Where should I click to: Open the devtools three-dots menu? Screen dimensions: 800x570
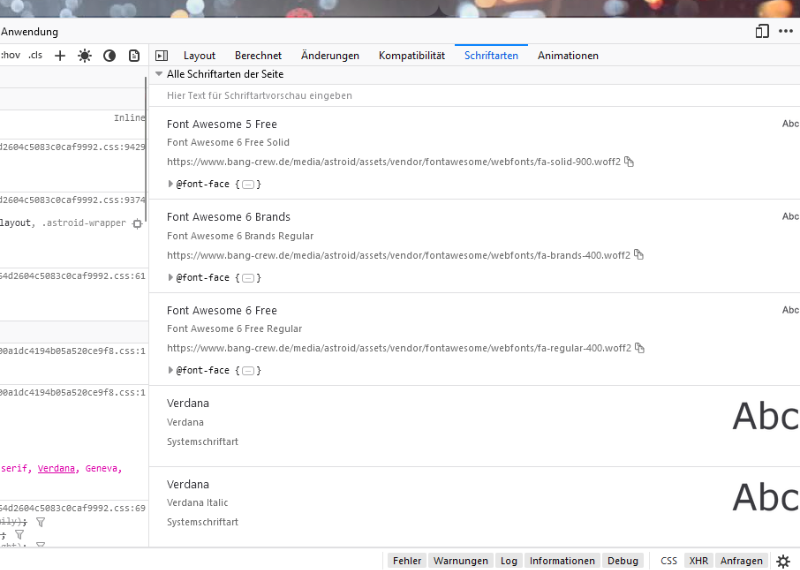click(786, 32)
